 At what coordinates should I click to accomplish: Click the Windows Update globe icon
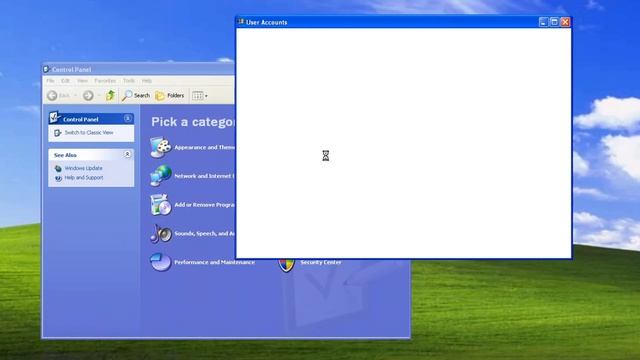58,169
